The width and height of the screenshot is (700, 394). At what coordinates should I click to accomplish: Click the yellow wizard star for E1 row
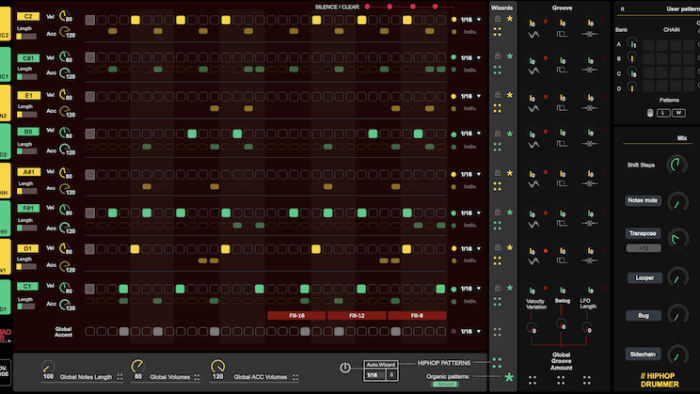(510, 95)
